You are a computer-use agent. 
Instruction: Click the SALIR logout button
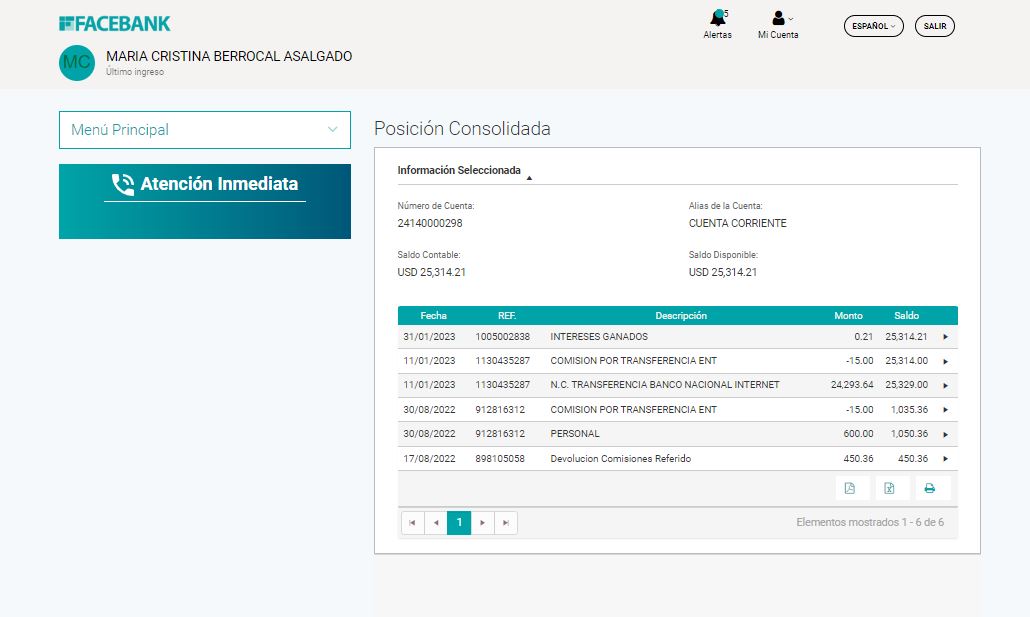(935, 26)
